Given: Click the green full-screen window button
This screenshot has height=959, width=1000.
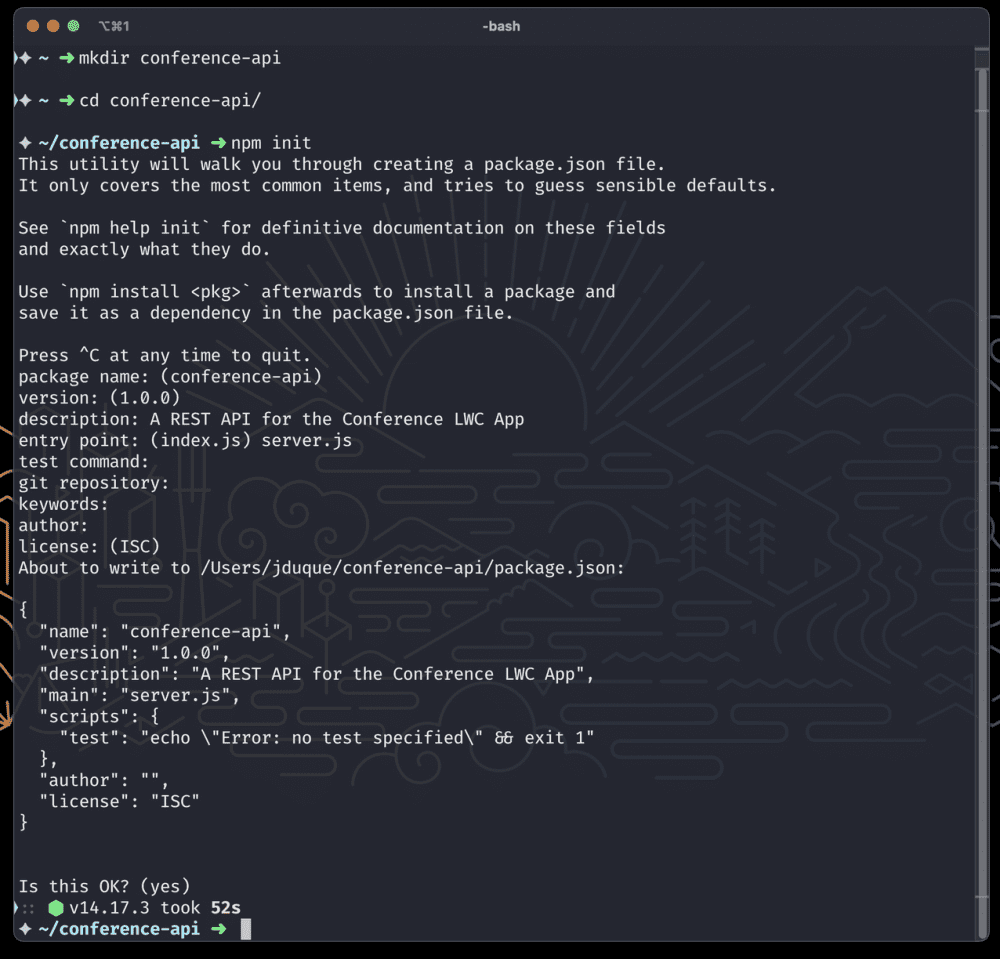Looking at the screenshot, I should click(x=73, y=26).
